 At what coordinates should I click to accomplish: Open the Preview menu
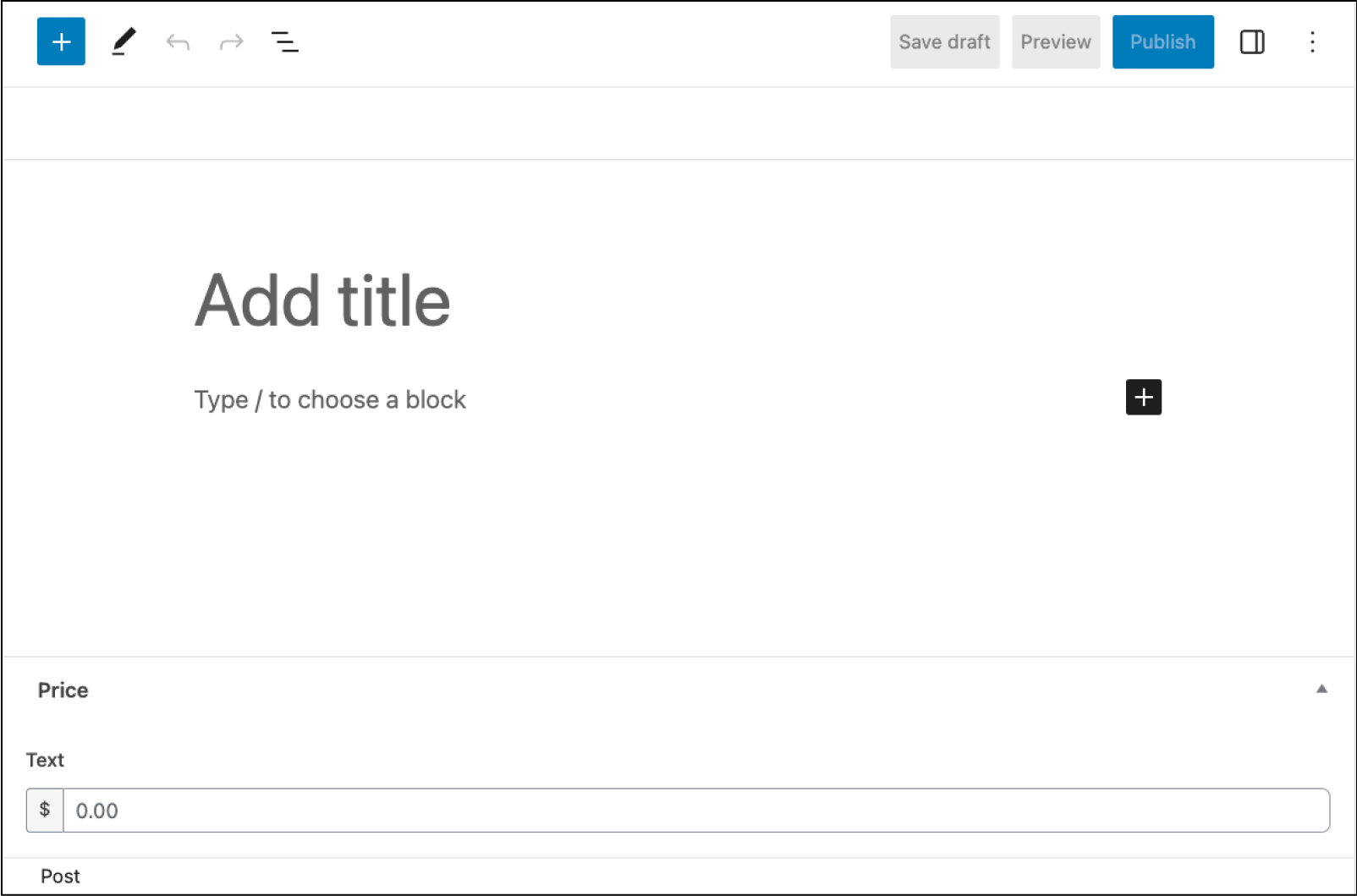coord(1055,41)
